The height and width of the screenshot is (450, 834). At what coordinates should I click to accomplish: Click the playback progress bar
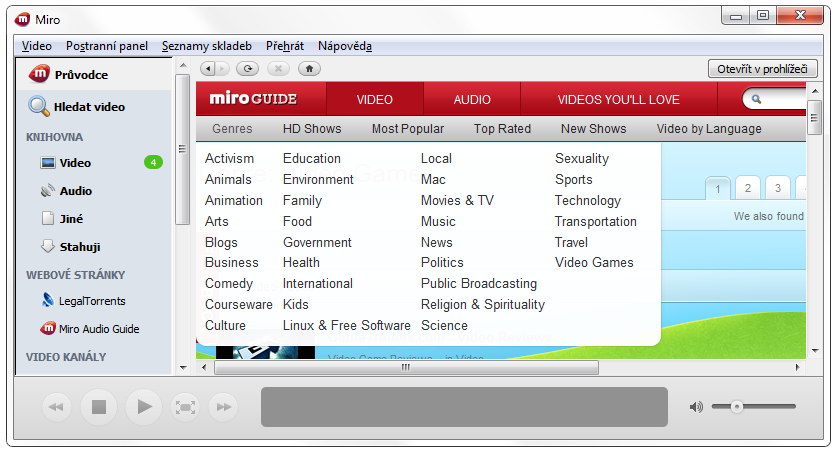click(x=464, y=407)
